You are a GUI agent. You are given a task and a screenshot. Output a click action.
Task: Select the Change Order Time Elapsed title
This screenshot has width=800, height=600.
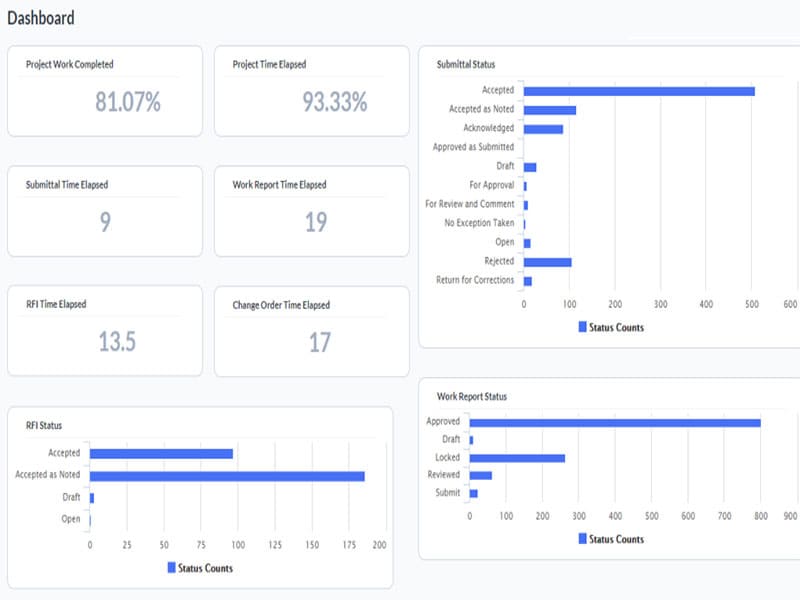point(281,305)
